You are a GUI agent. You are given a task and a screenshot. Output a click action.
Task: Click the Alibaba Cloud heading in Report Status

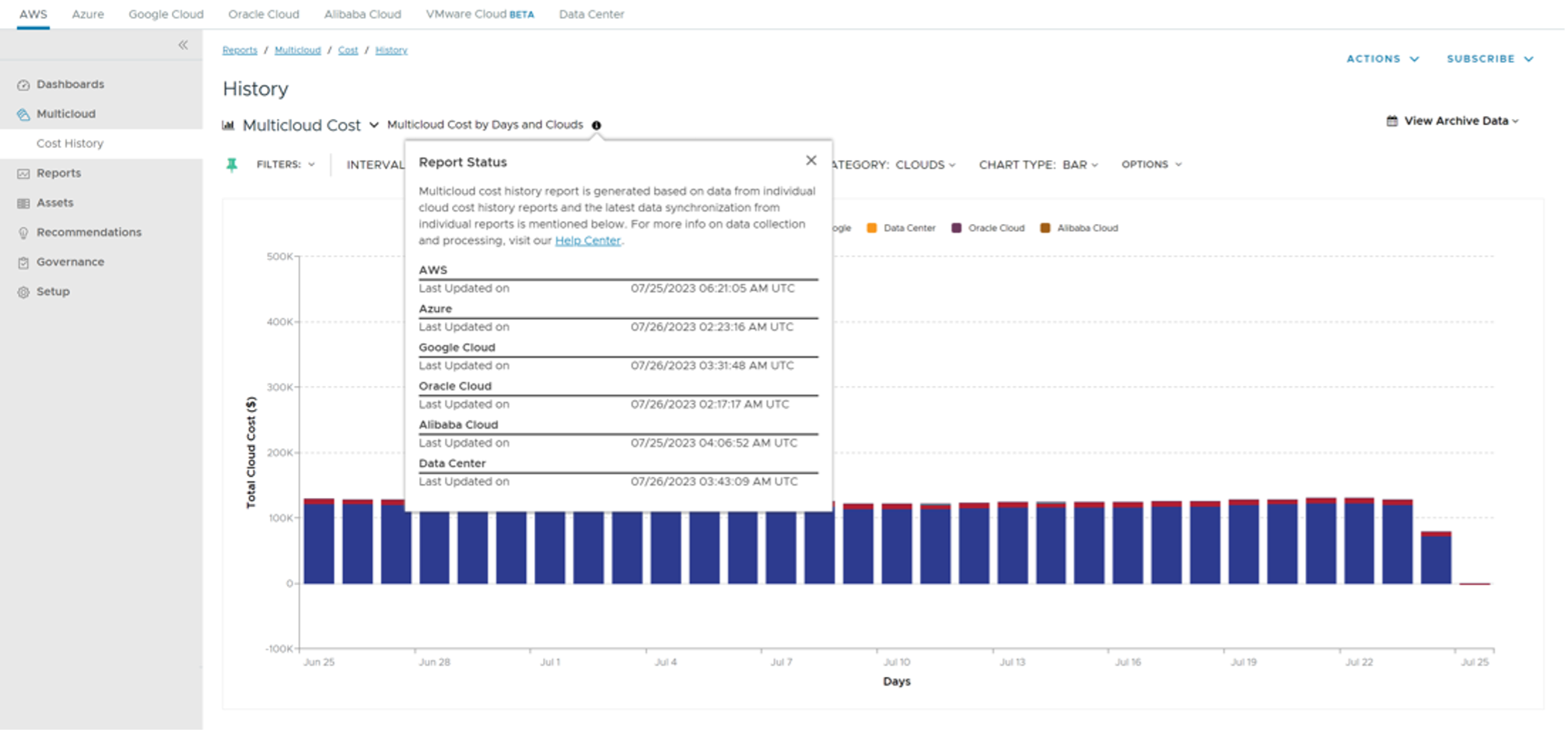[x=458, y=425]
